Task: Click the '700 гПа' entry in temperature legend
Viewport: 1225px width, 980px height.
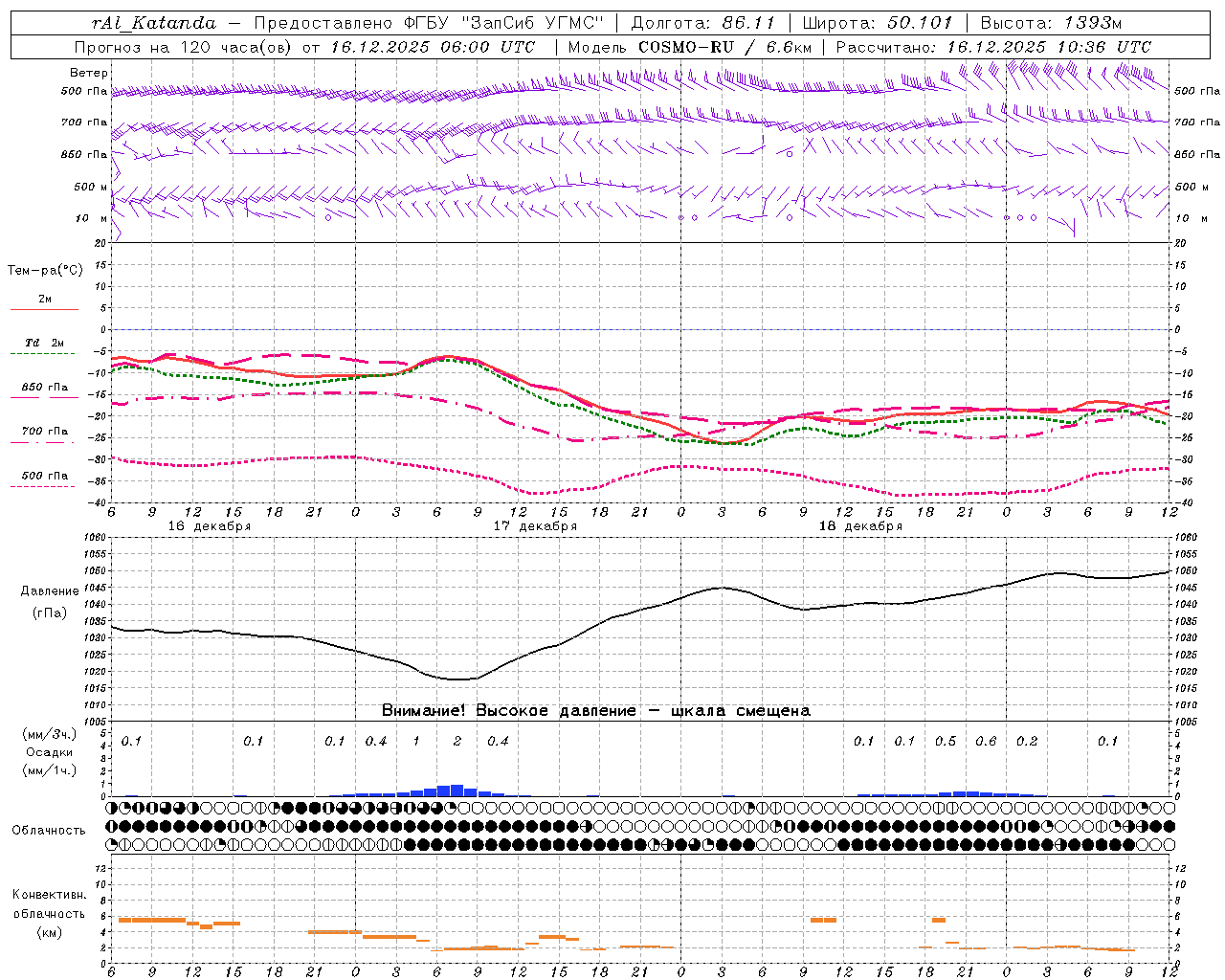Action: (45, 431)
